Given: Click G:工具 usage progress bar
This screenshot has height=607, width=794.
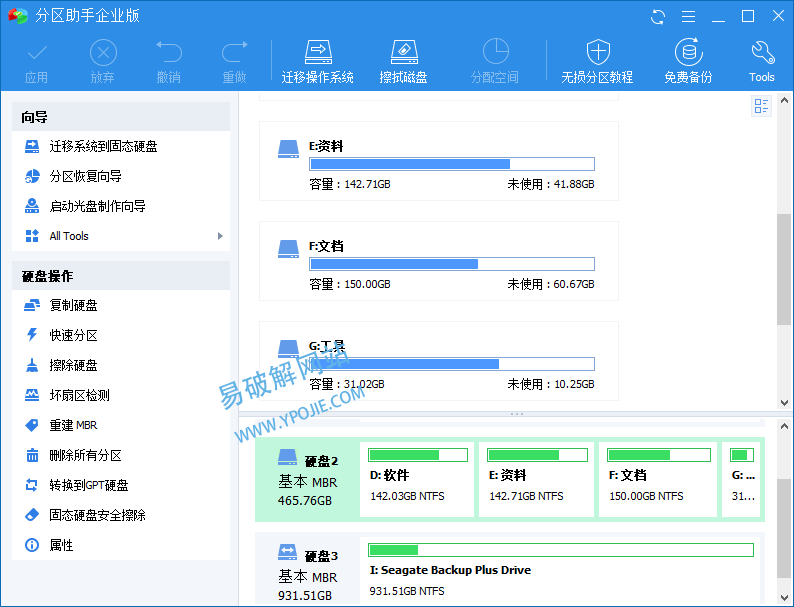Looking at the screenshot, I should click(x=452, y=364).
